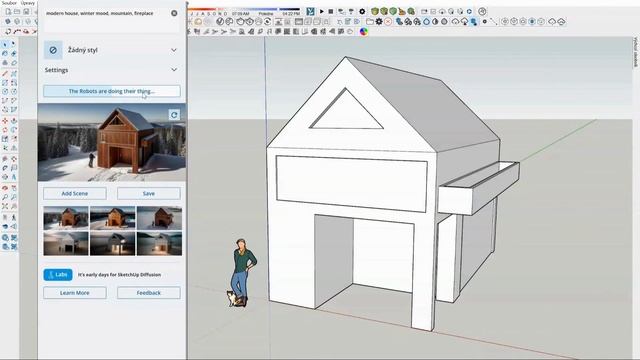Open the color wheel toolbar icon
The height and width of the screenshot is (360, 640).
(364, 31)
